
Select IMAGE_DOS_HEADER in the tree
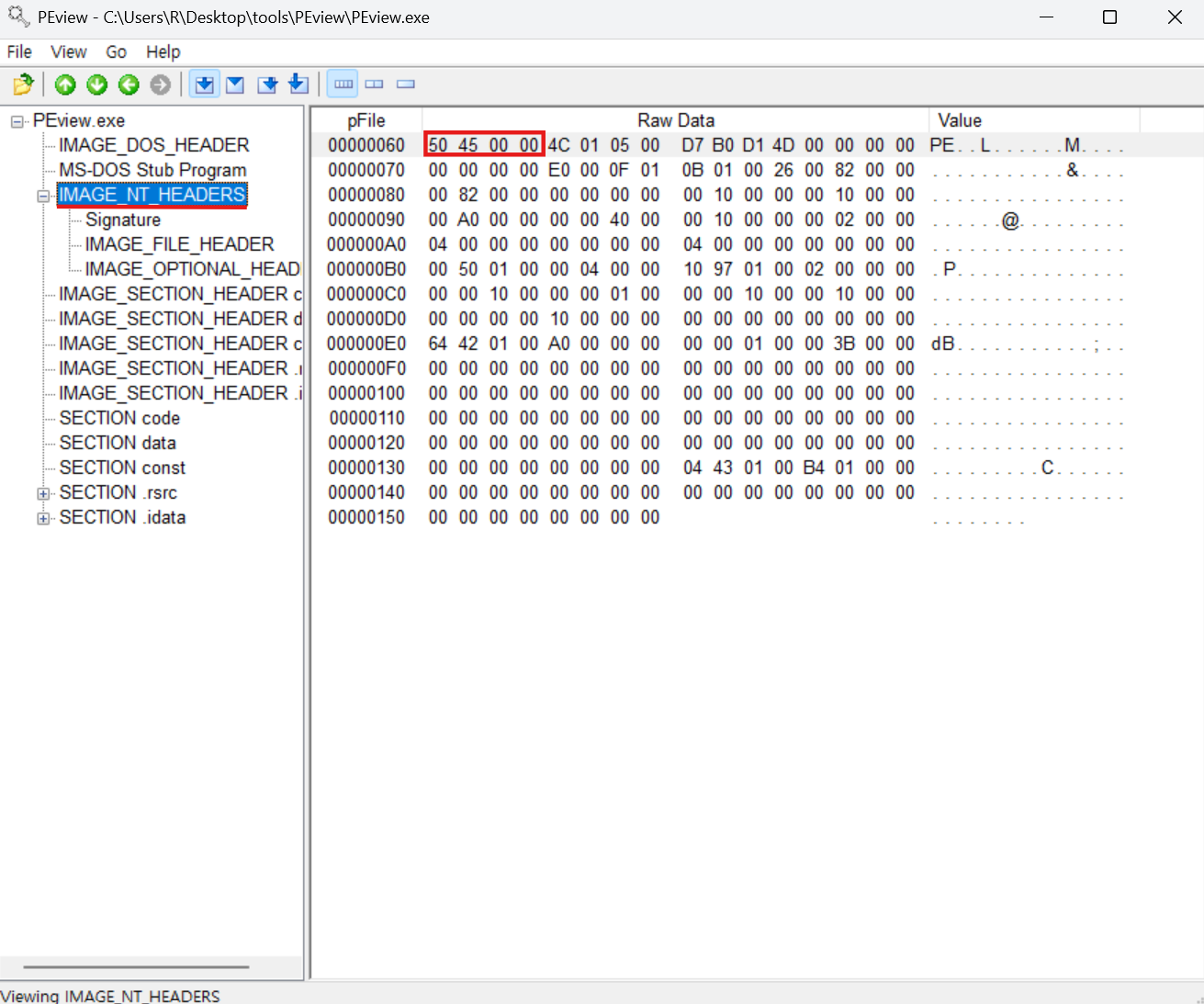154,145
